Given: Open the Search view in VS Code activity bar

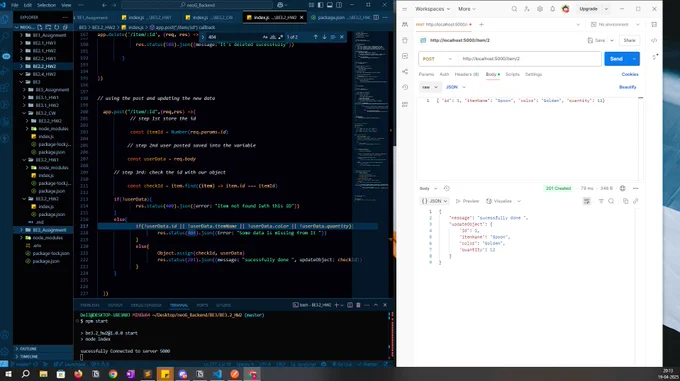Looking at the screenshot, I should (x=5, y=37).
